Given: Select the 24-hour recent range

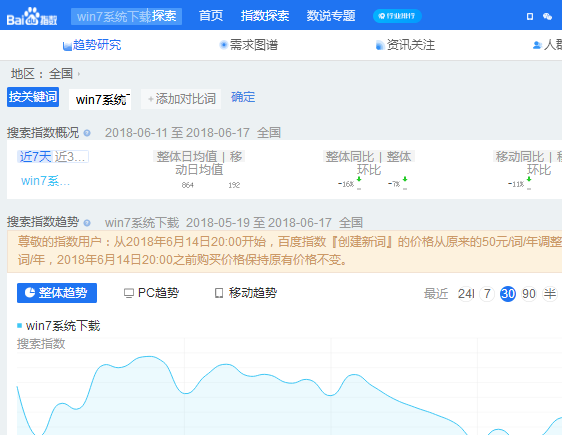Looking at the screenshot, I should click(466, 294).
